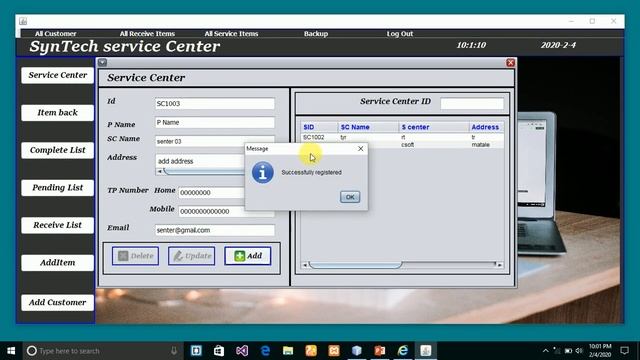Click the Delete button
Screen dimensions: 640x360
[136, 256]
